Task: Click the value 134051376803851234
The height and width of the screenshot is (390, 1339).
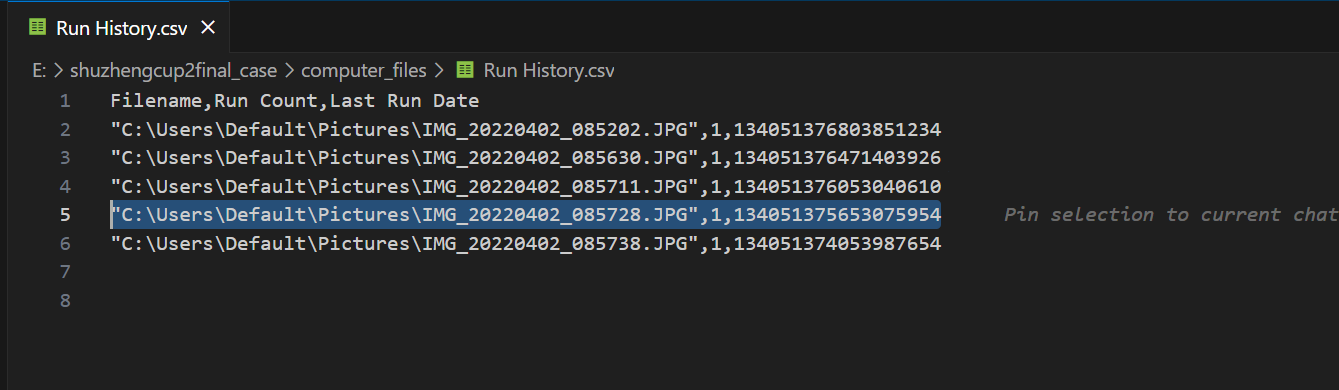Action: click(837, 129)
